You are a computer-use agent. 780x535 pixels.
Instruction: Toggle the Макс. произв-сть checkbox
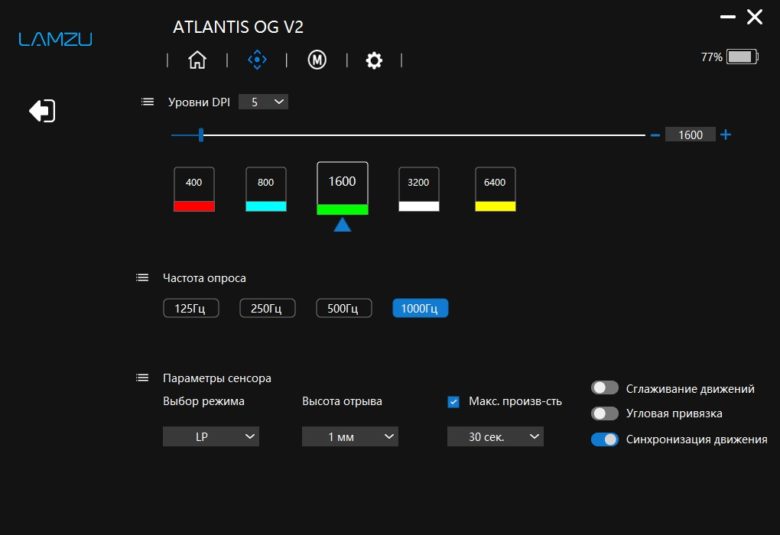pyautogui.click(x=453, y=402)
